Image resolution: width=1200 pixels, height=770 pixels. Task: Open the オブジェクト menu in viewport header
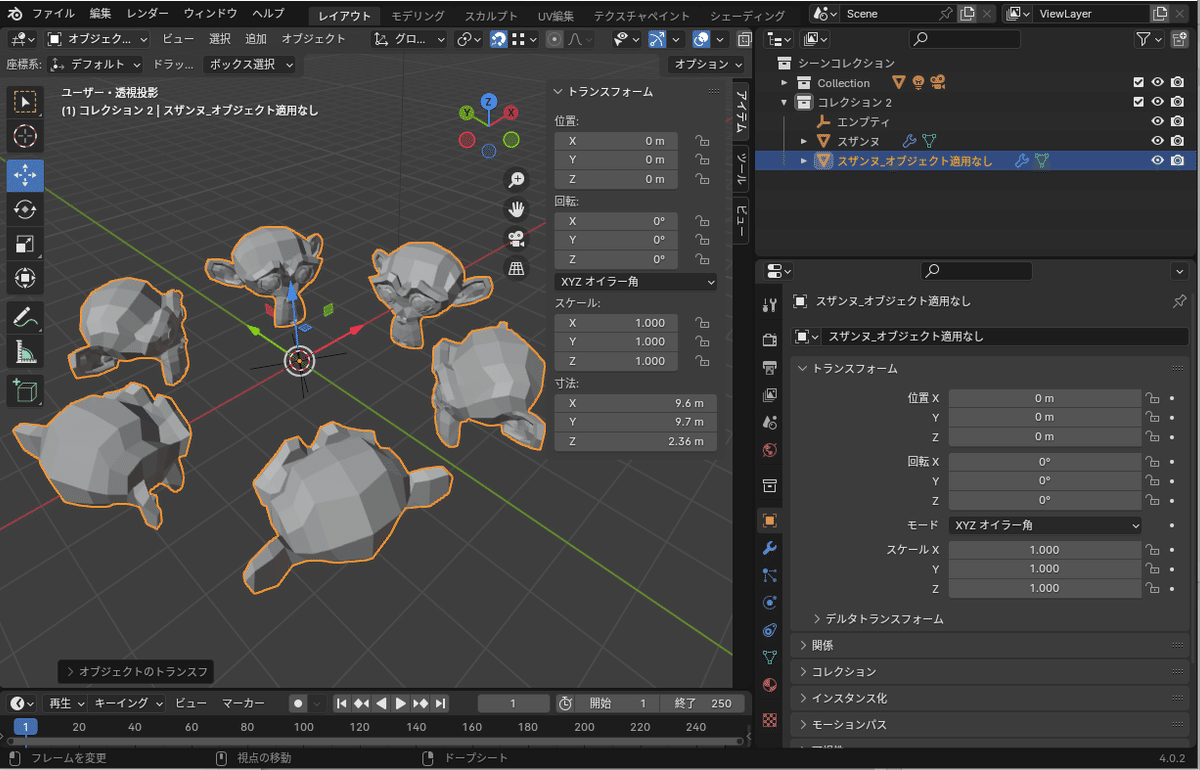pos(313,39)
